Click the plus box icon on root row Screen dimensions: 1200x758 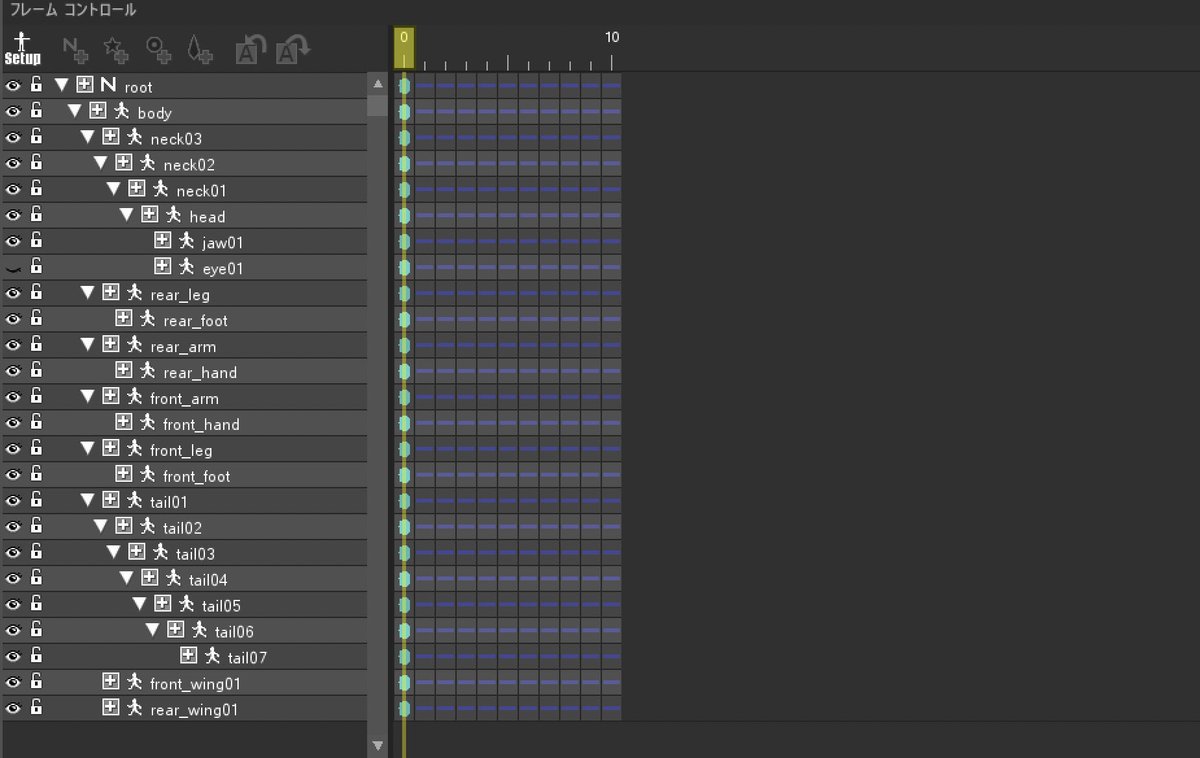coord(84,86)
